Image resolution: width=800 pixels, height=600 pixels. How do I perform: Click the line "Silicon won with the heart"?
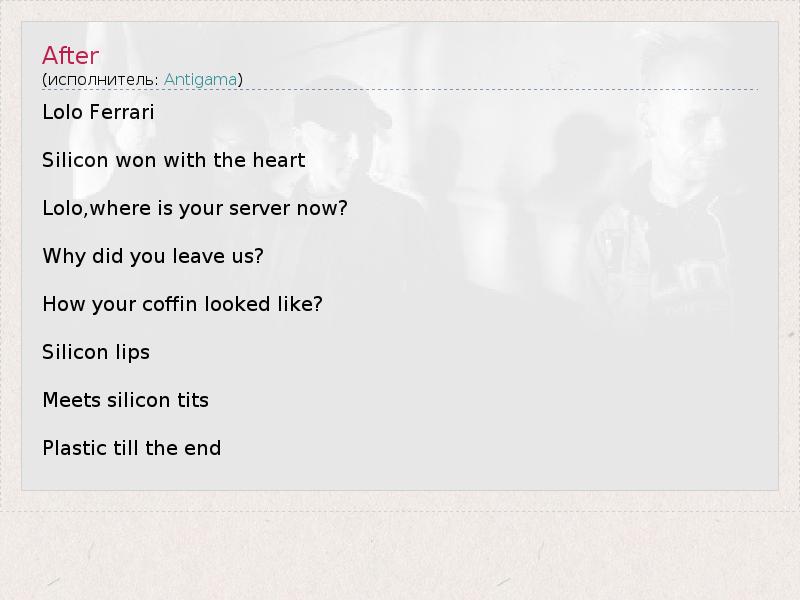tap(173, 160)
